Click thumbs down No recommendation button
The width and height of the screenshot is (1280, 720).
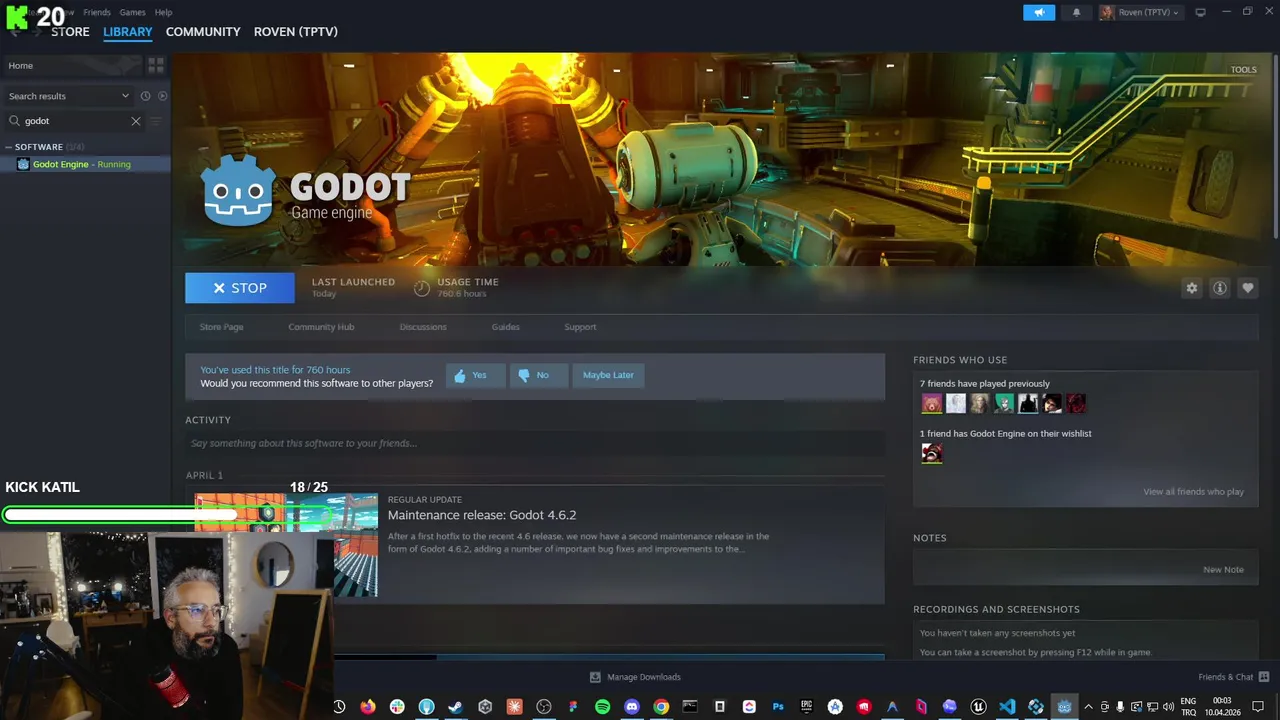click(538, 375)
